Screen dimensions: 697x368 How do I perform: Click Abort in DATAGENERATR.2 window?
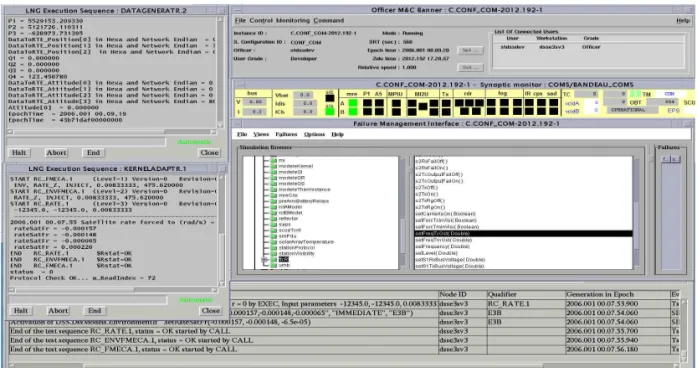pos(56,152)
